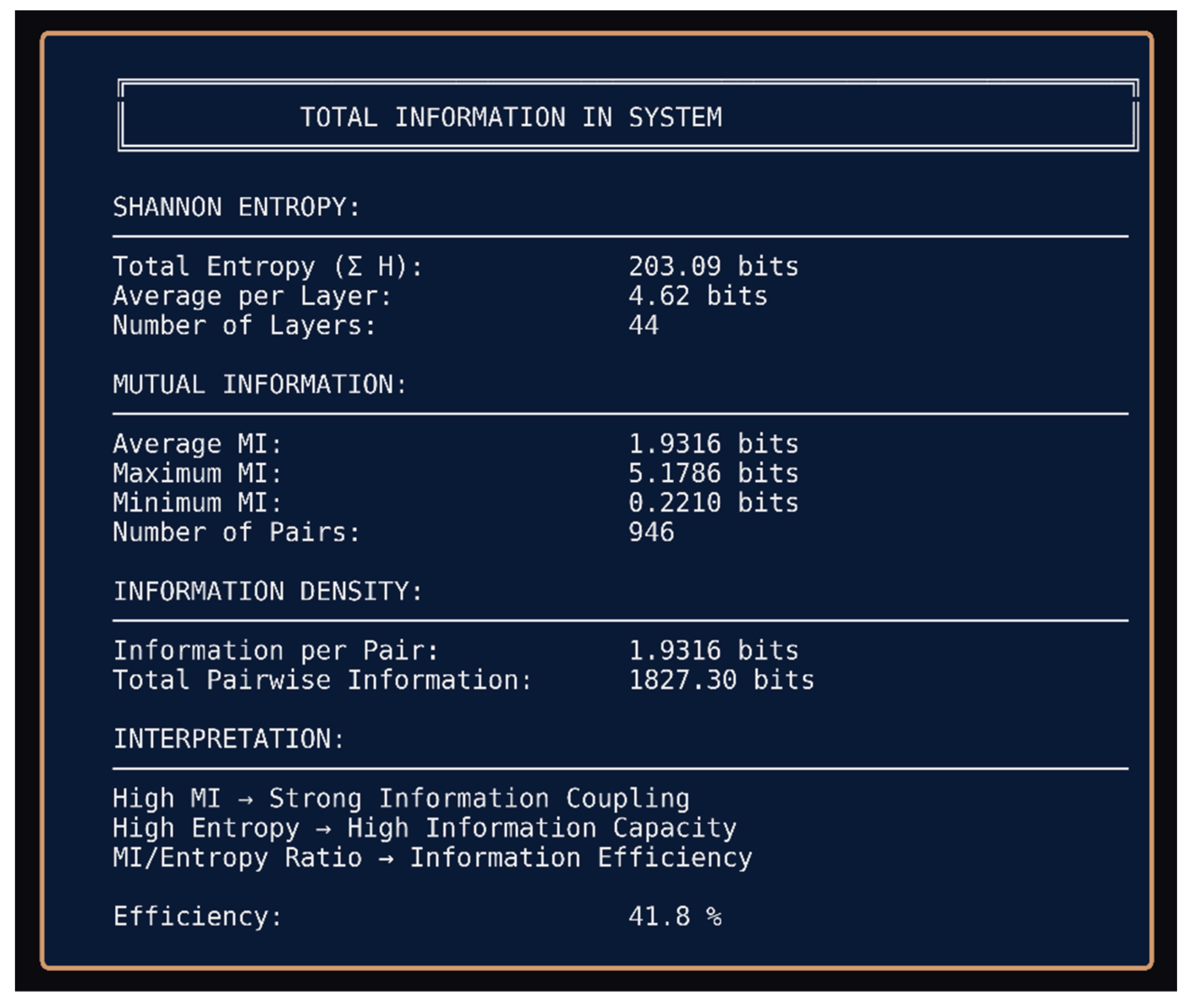Click the Average MI value 1.9316 bits
The height and width of the screenshot is (1008, 1192).
point(713,444)
